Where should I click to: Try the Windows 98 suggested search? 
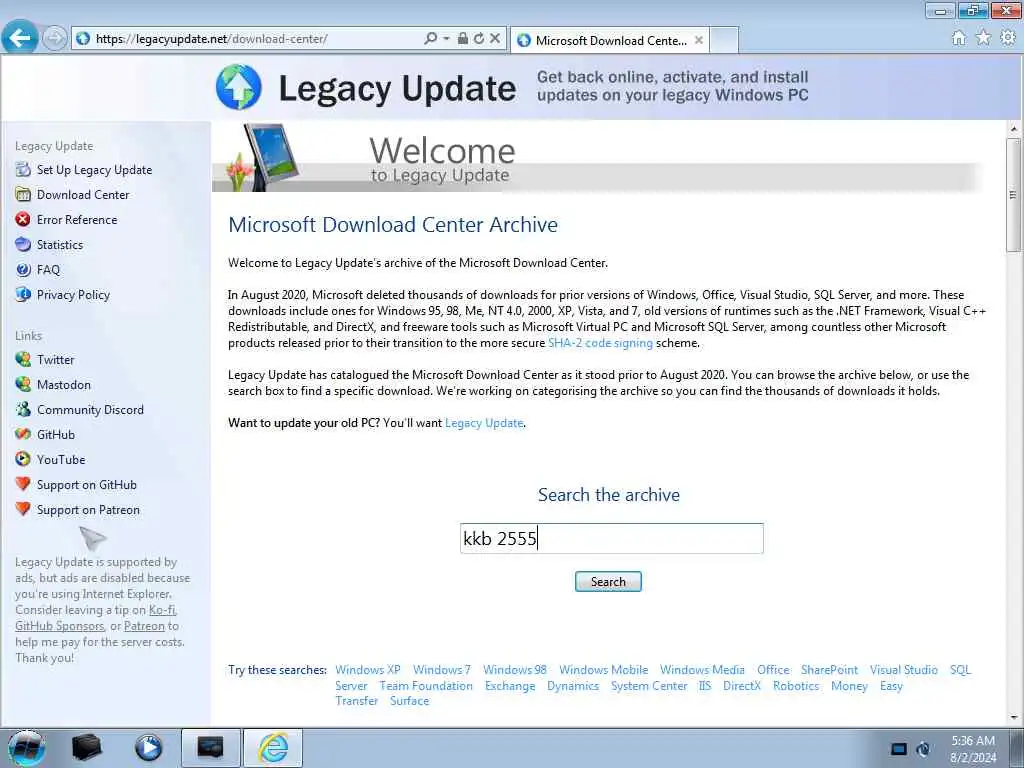click(x=515, y=669)
